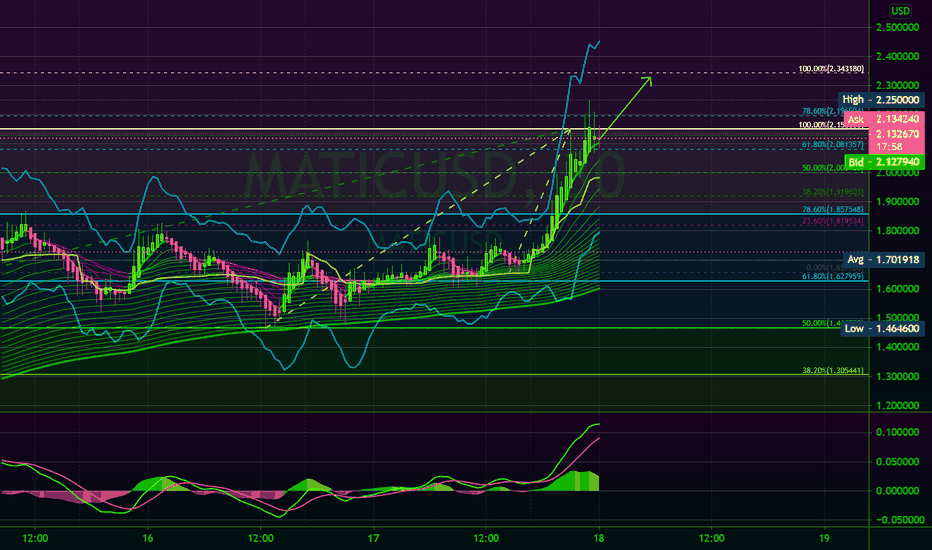Click the 2.400000 price axis tick

(898, 56)
